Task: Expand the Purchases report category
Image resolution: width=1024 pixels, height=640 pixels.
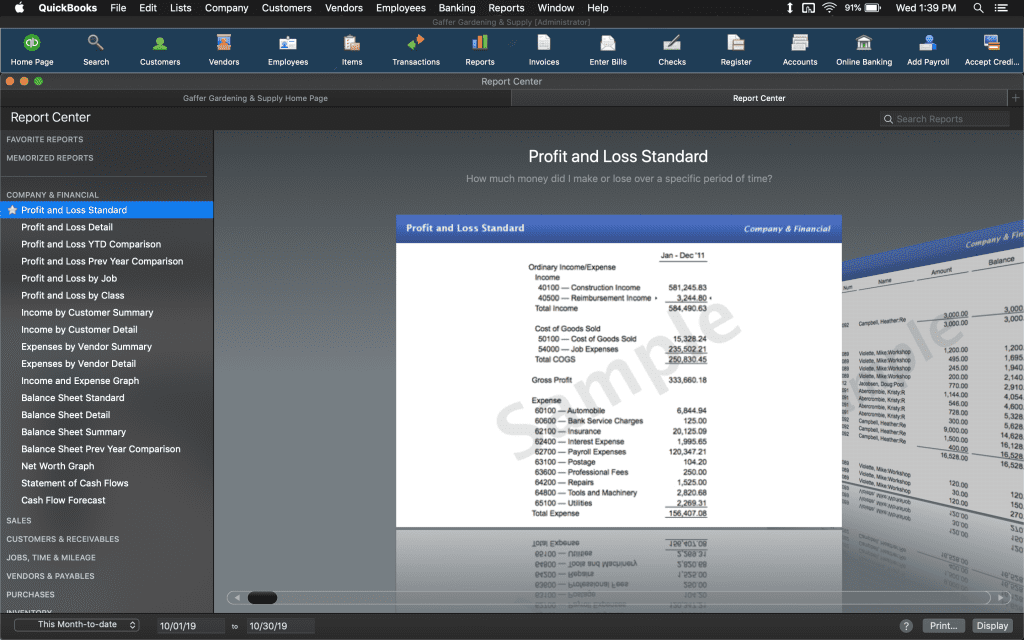Action: 31,594
